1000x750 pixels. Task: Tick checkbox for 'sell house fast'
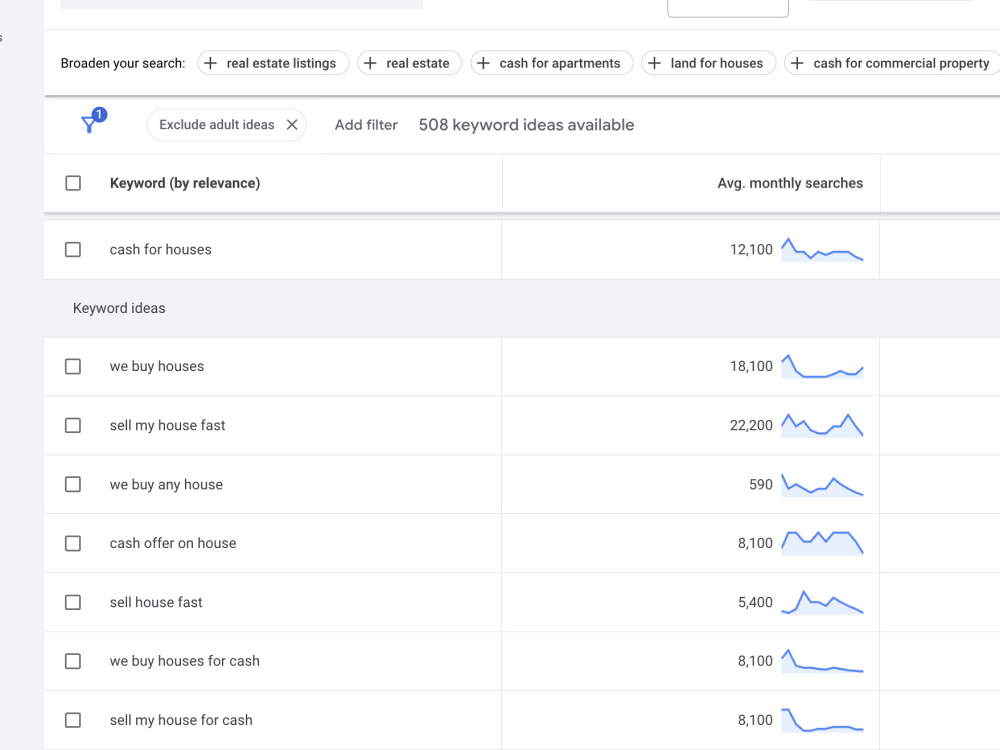point(73,603)
